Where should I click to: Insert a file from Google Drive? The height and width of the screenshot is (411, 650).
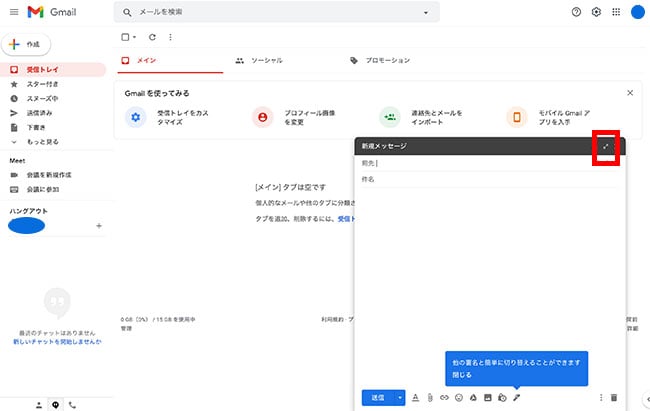[473, 398]
